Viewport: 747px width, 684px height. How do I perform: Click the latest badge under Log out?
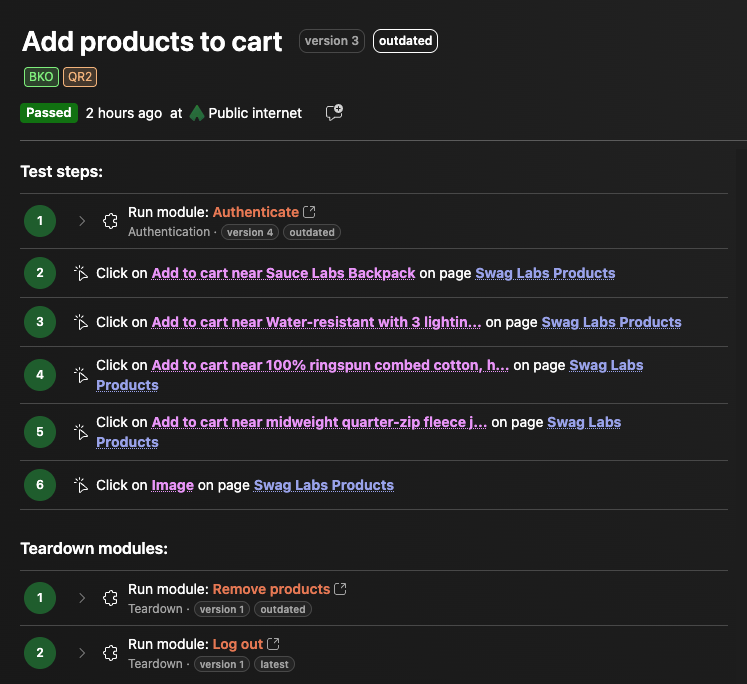pos(274,664)
